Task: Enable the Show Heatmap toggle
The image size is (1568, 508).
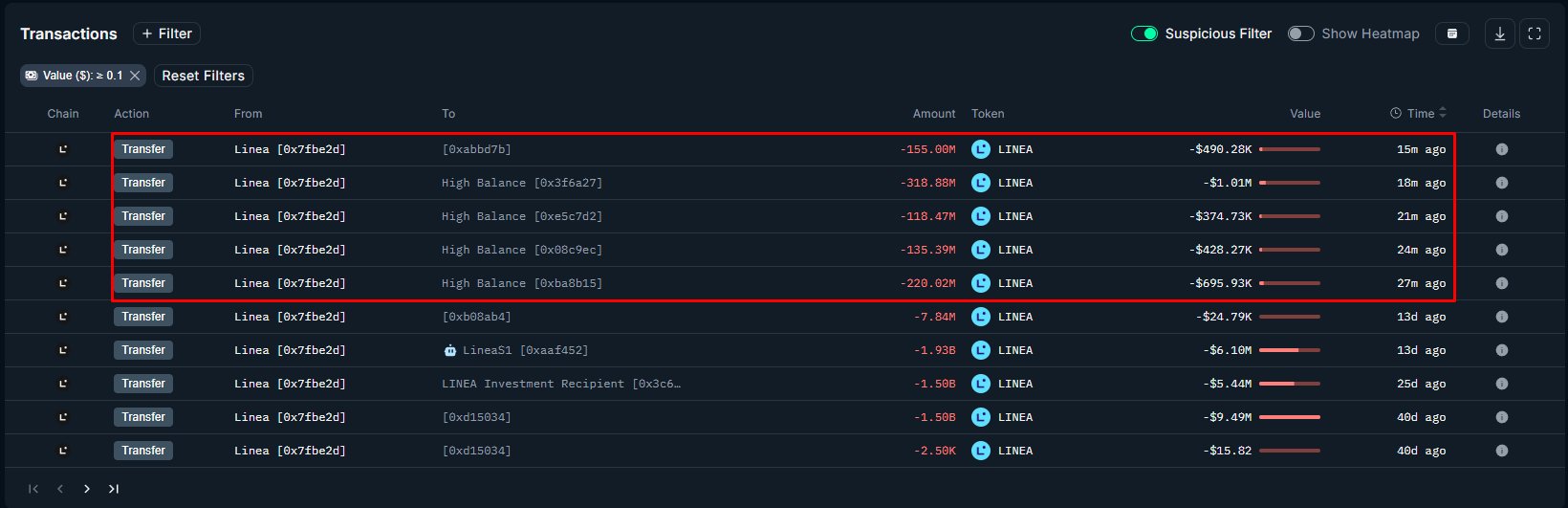Action: coord(1300,33)
